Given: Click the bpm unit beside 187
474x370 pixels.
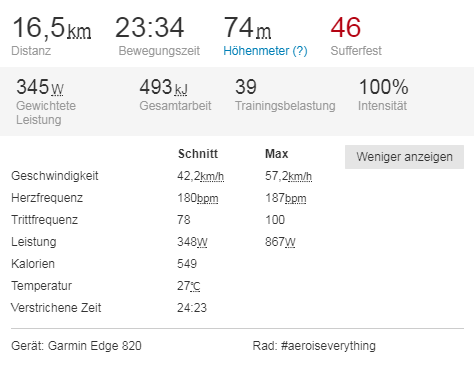Looking at the screenshot, I should [295, 198].
